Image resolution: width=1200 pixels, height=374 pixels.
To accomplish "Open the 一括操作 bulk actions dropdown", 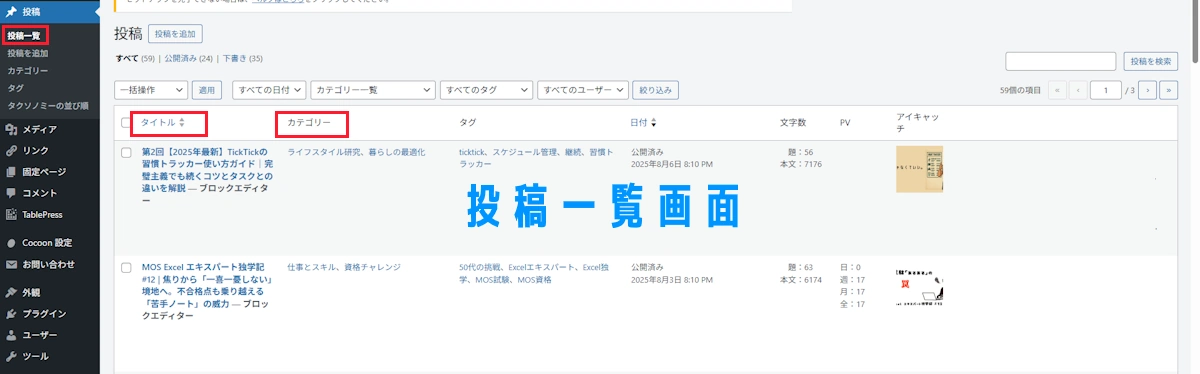I will click(x=150, y=90).
